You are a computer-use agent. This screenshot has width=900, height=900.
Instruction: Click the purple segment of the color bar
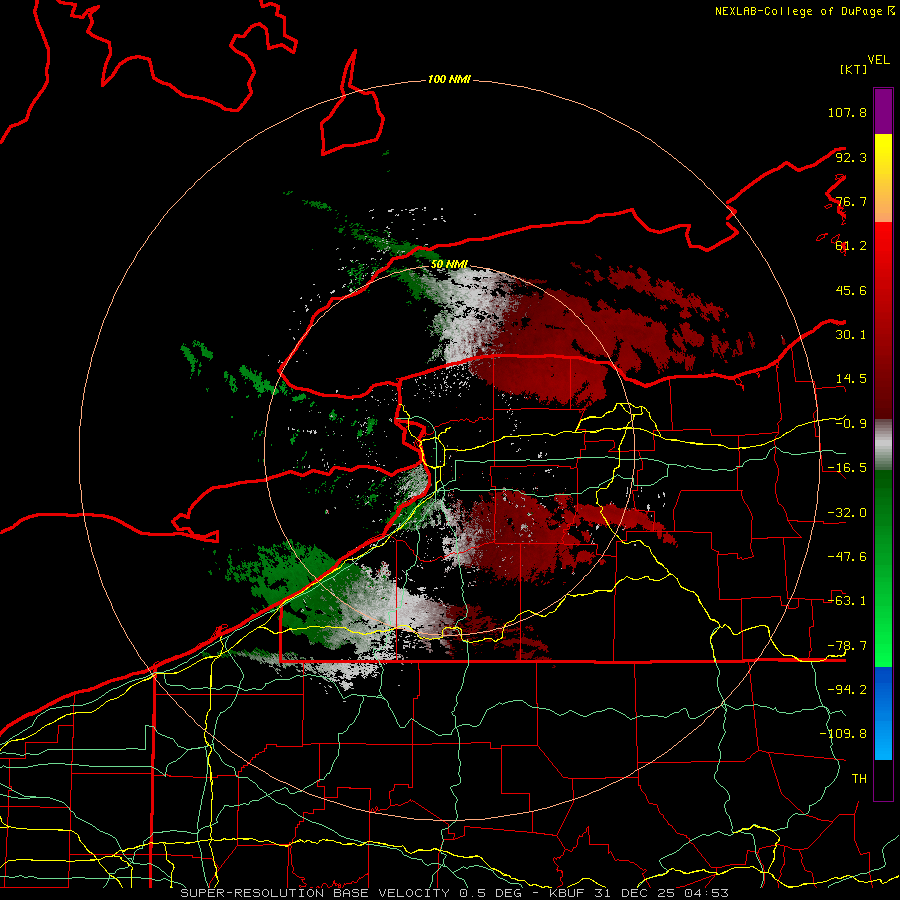point(883,111)
